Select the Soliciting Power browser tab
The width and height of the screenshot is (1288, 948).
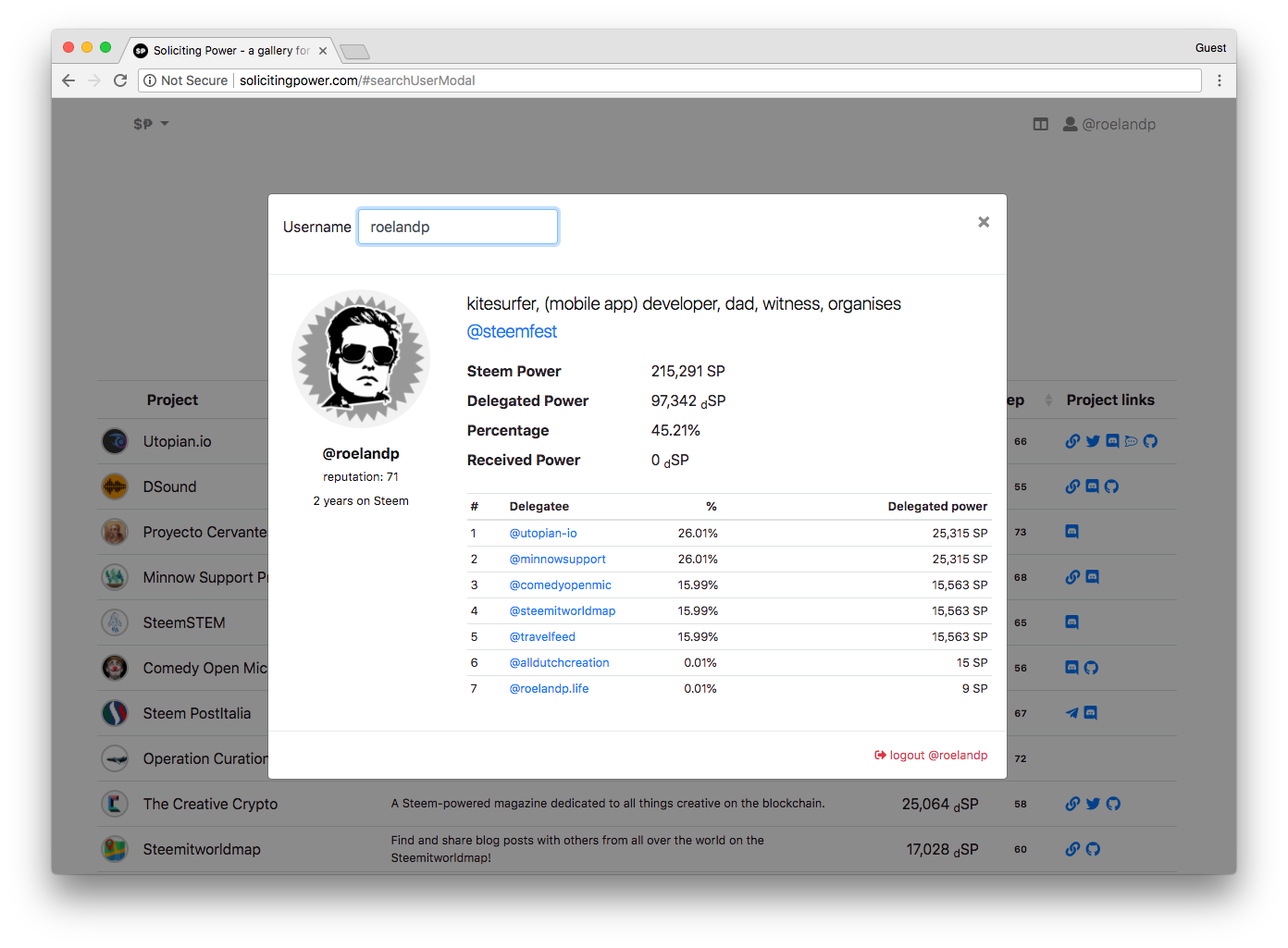229,51
